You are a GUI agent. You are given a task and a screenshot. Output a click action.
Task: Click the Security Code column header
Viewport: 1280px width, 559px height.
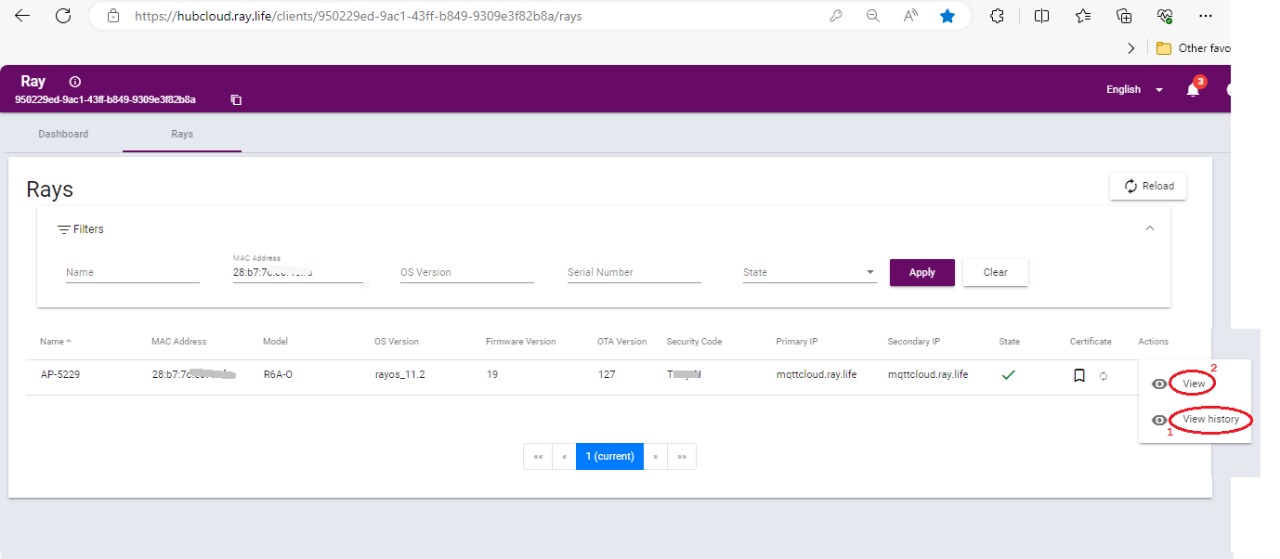(694, 342)
